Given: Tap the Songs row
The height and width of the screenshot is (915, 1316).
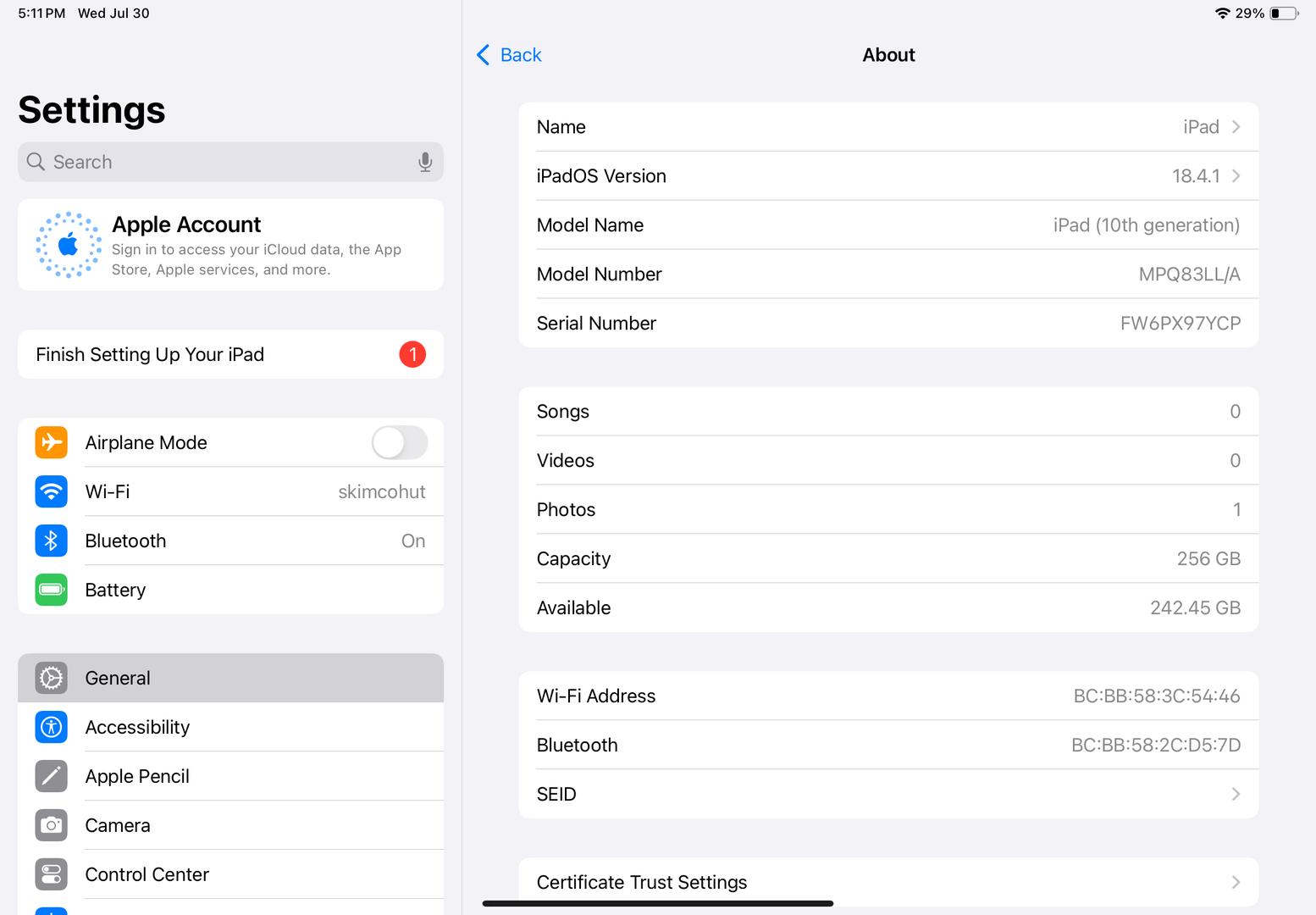Looking at the screenshot, I should 888,412.
